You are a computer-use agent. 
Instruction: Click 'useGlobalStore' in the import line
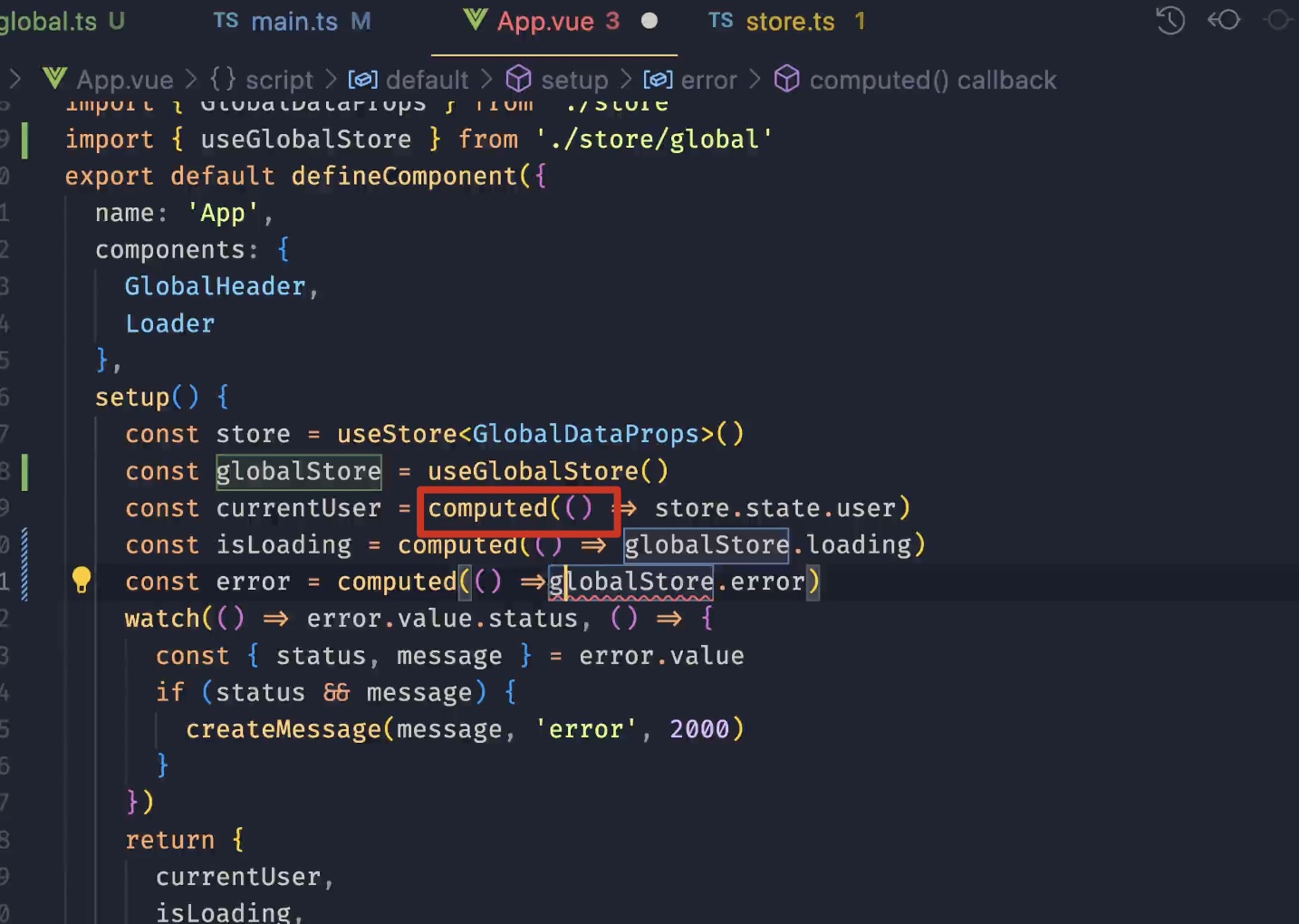point(305,139)
